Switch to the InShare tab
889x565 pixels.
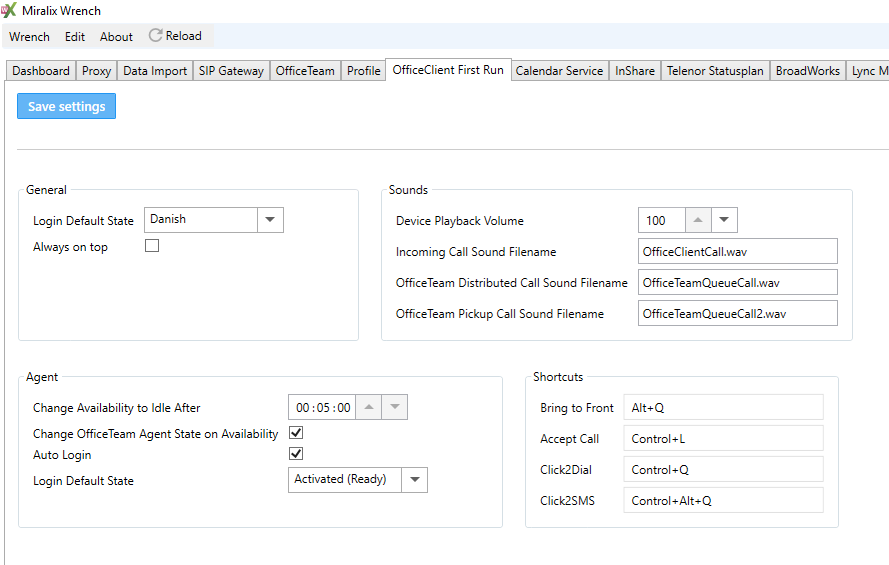point(634,71)
